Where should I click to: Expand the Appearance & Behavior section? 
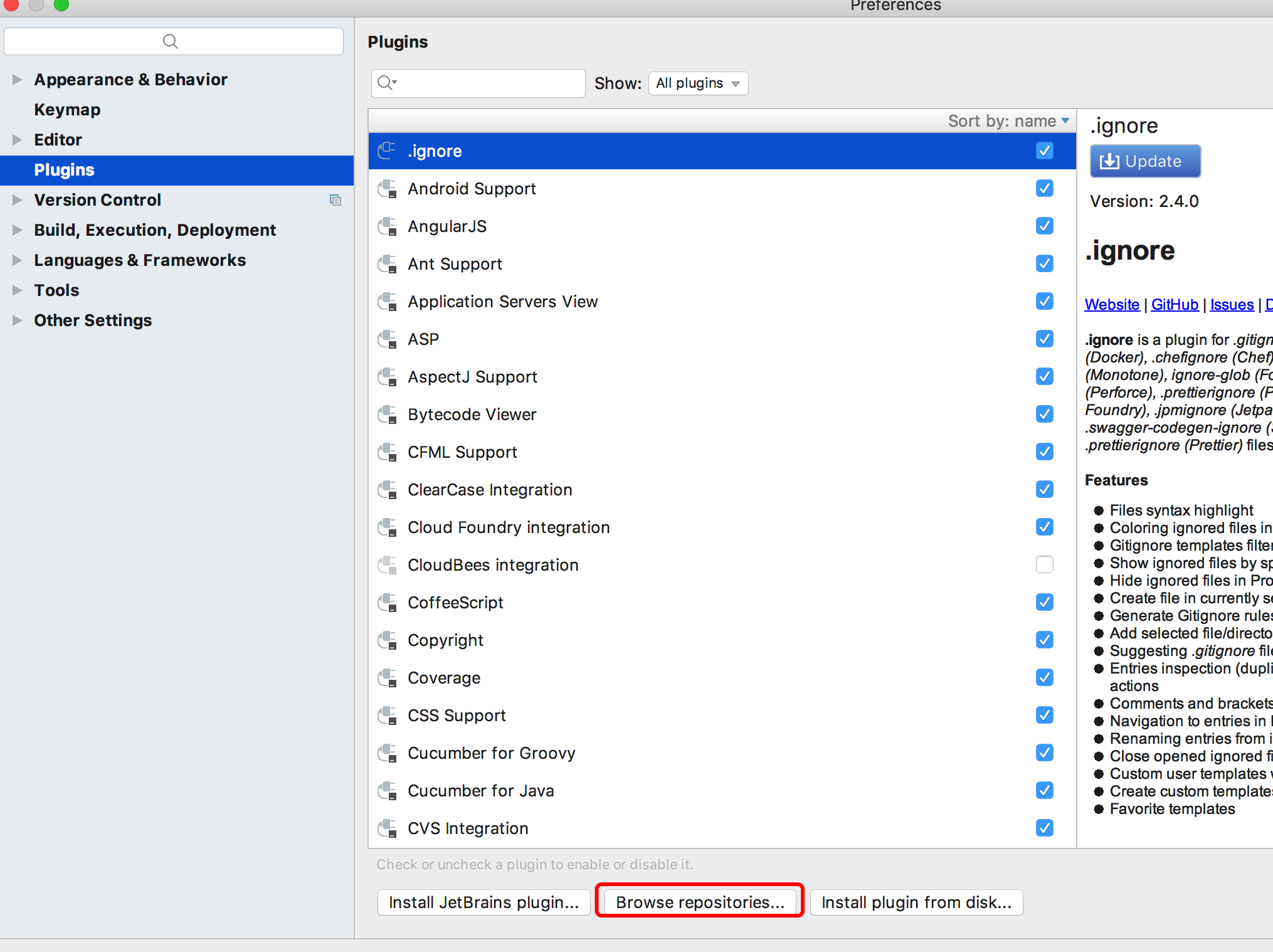coord(18,80)
